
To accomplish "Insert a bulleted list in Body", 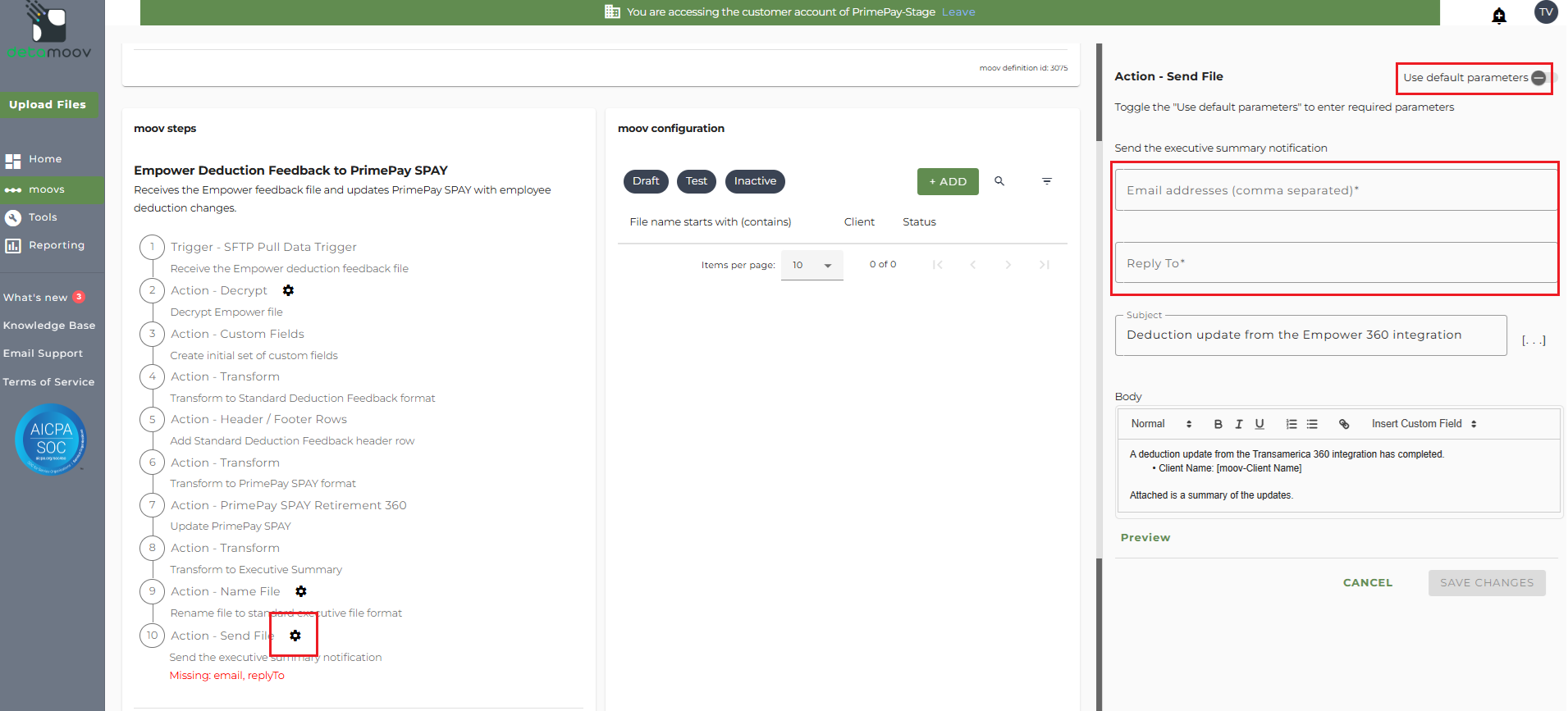I will click(x=1312, y=424).
